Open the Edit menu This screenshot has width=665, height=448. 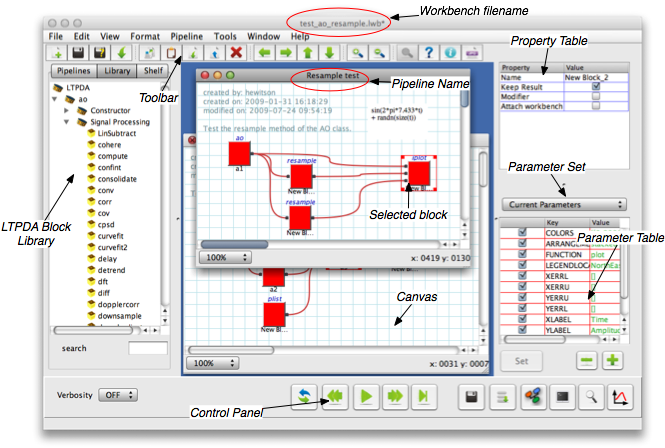(x=81, y=36)
